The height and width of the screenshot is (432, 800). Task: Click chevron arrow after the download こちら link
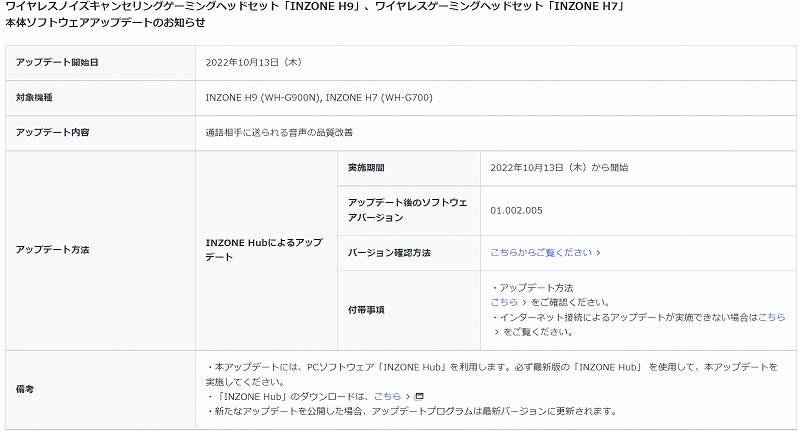[407, 396]
